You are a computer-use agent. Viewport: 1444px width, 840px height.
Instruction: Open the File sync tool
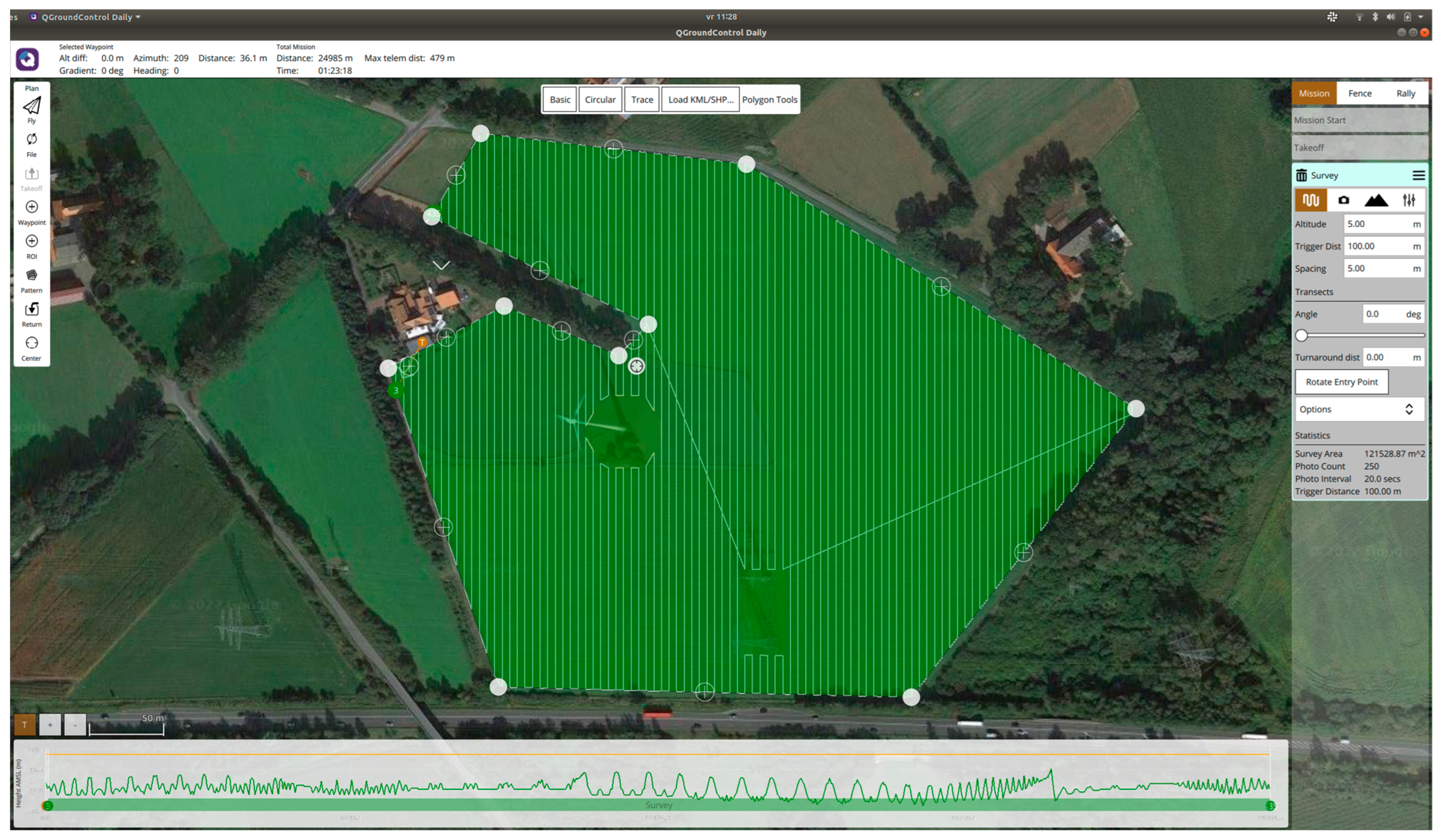(x=32, y=139)
